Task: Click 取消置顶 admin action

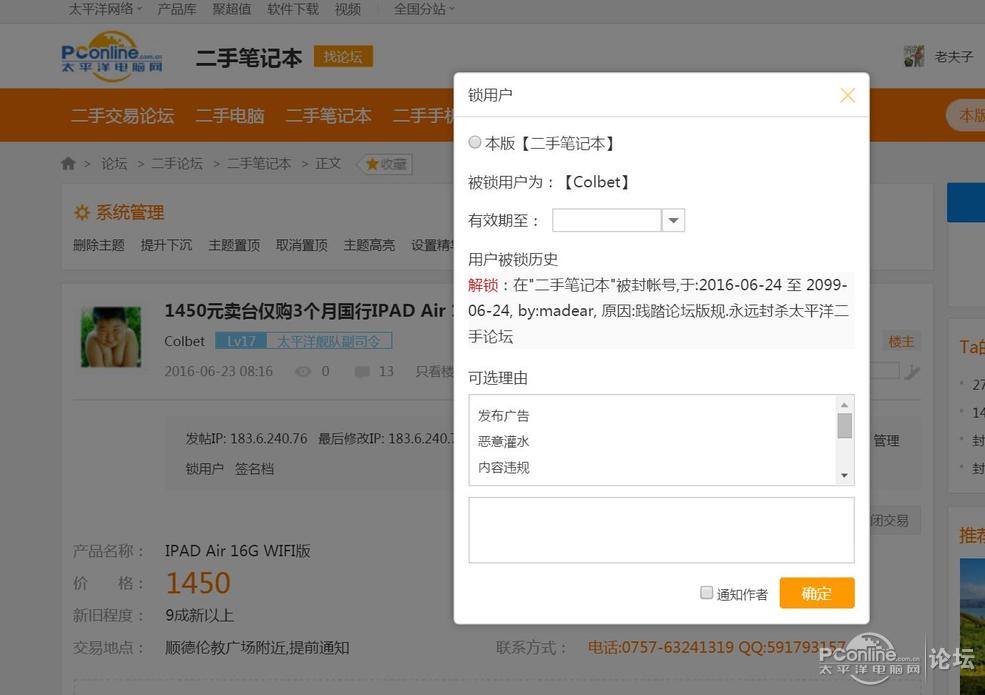Action: (302, 245)
